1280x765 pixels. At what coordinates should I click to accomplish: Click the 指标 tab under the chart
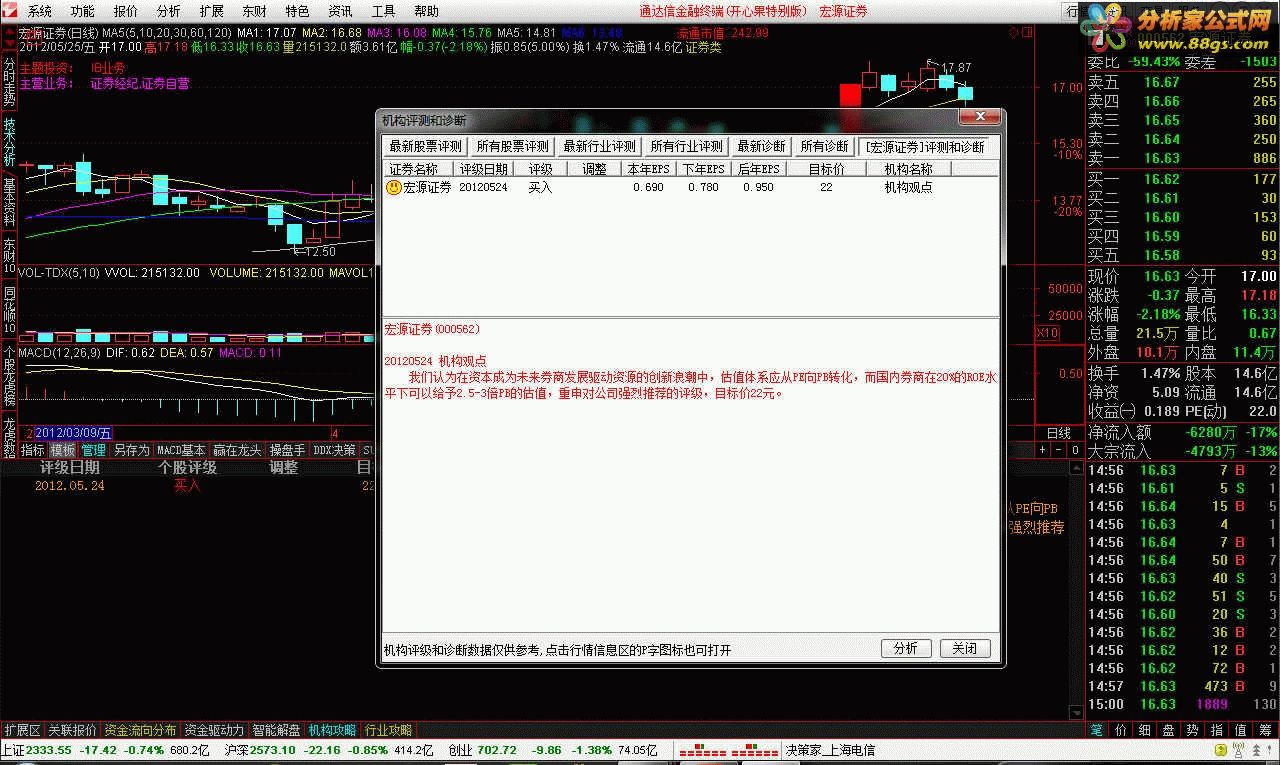coord(33,451)
